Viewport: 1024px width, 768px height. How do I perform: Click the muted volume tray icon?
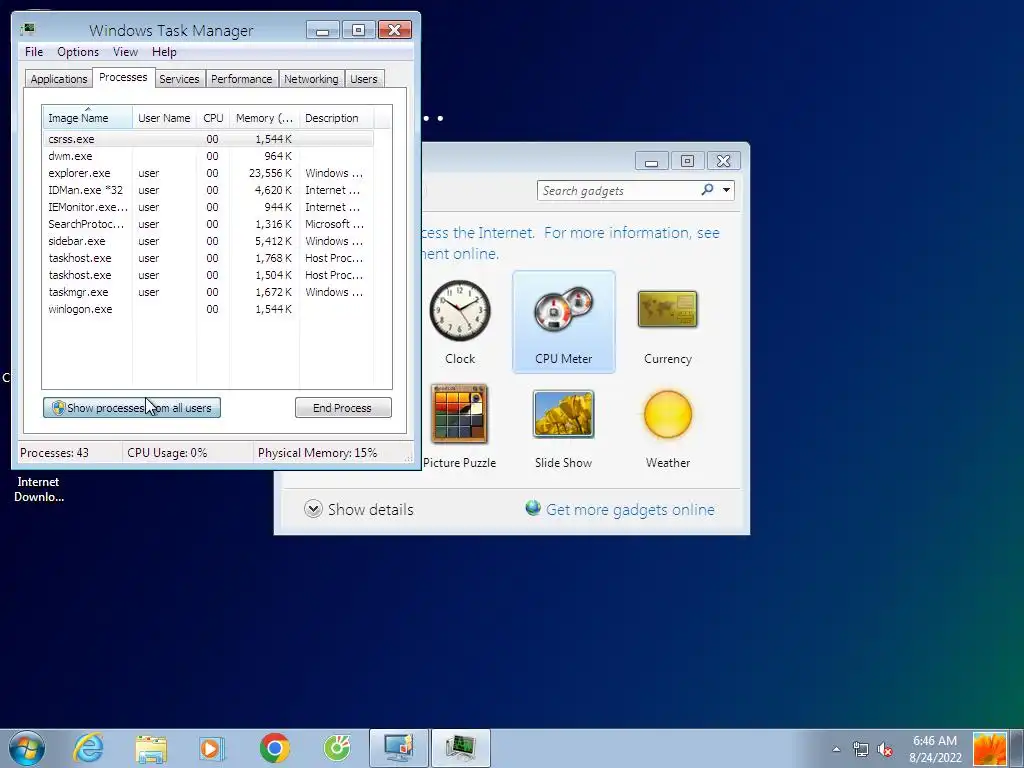pos(885,749)
